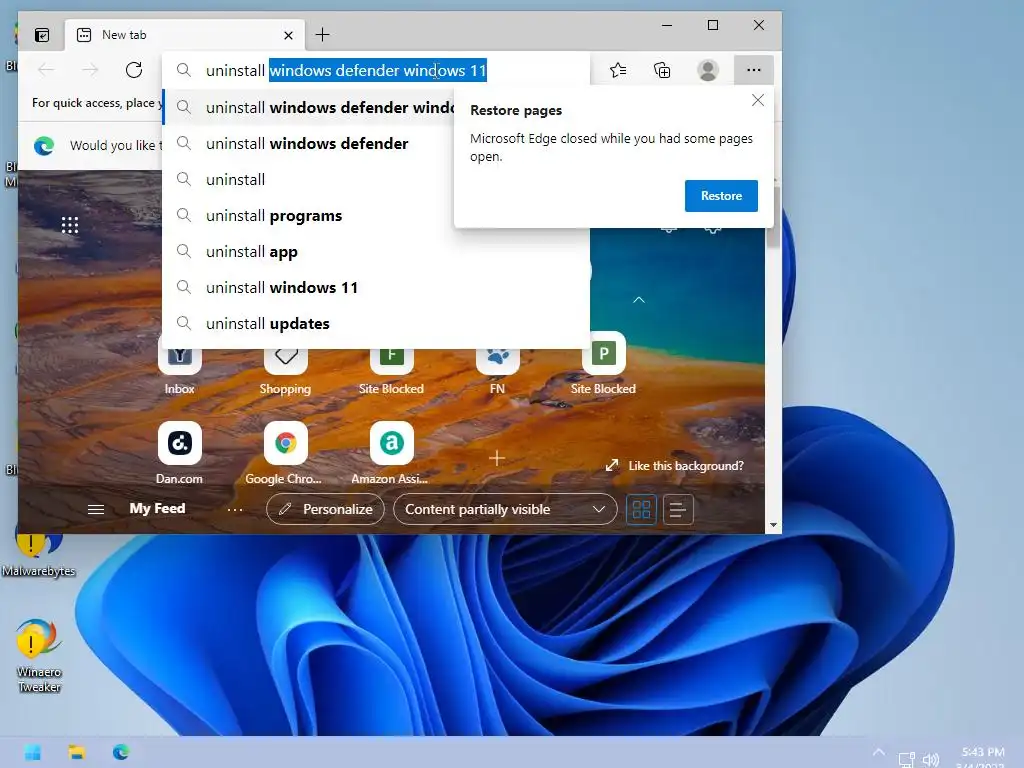Select suggestion 'uninstall updates'
This screenshot has width=1024, height=768.
(x=376, y=323)
